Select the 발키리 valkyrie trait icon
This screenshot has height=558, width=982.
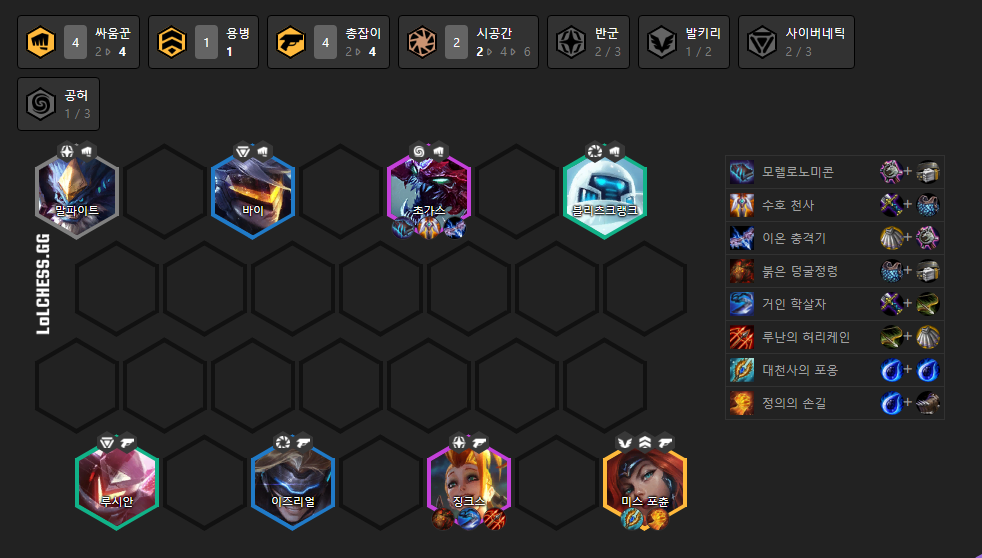(661, 43)
